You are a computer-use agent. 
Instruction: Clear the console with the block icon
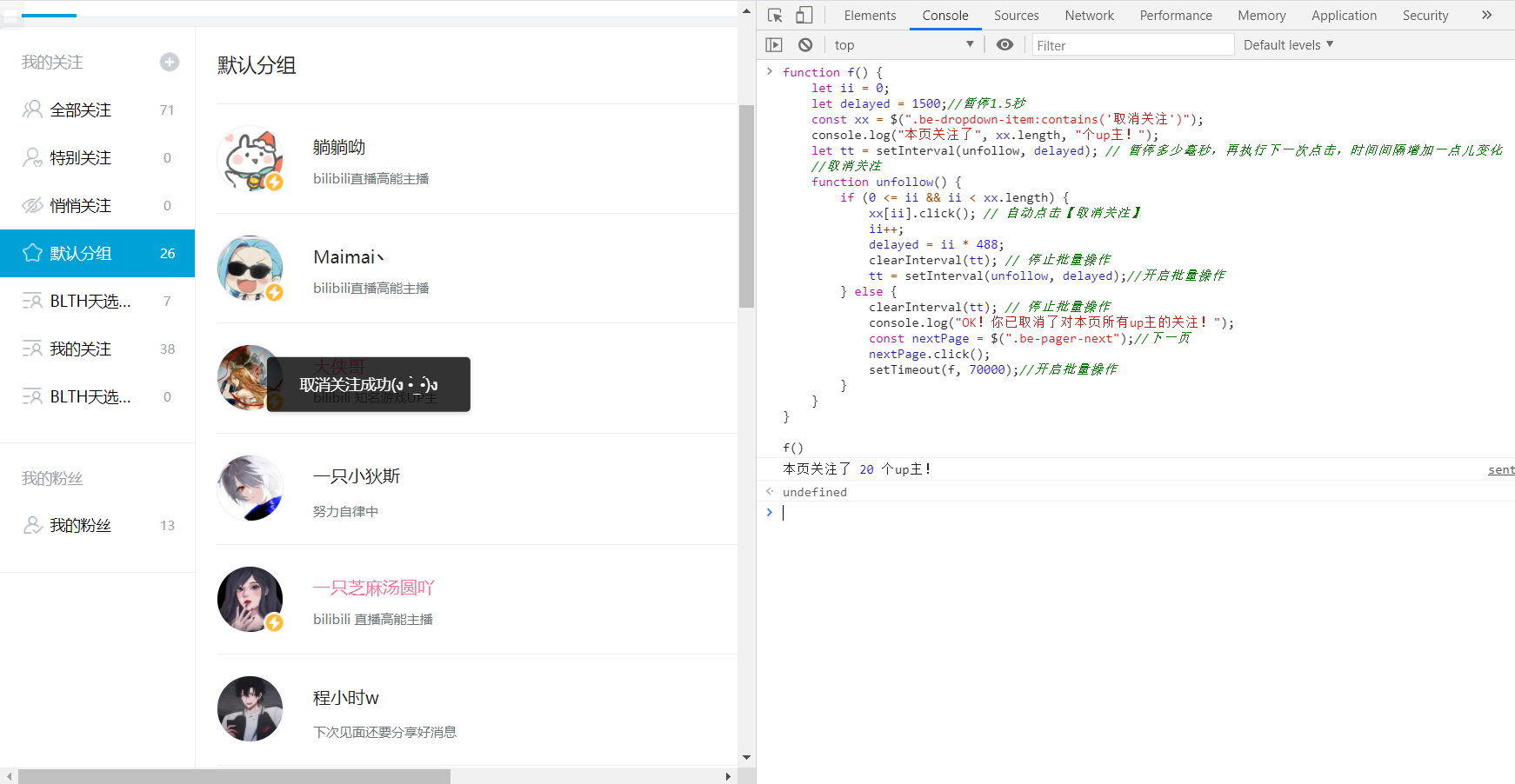coord(805,44)
